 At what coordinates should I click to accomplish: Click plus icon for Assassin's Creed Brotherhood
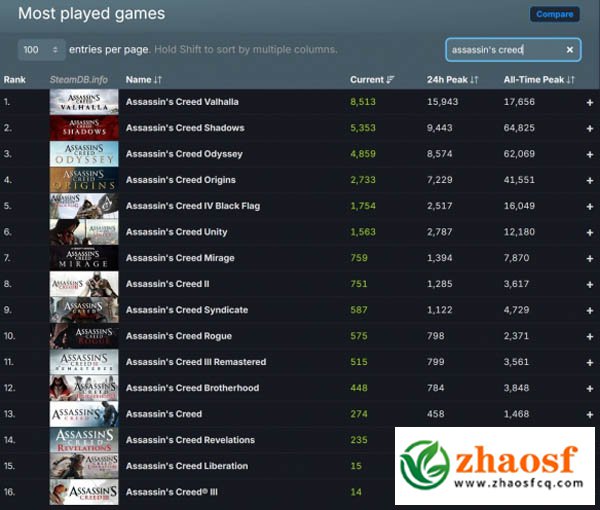click(x=589, y=388)
